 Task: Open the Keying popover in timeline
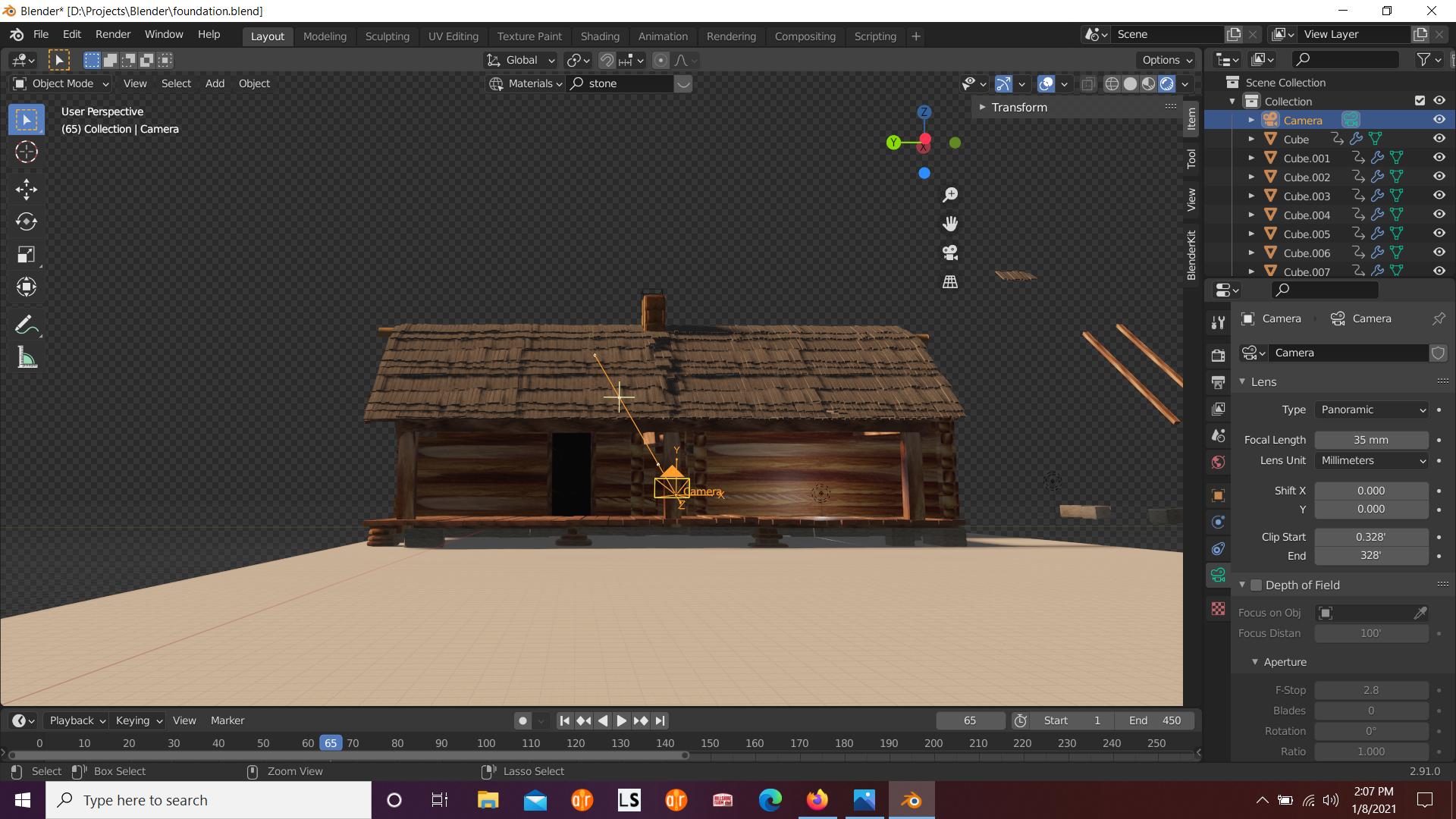tap(138, 720)
